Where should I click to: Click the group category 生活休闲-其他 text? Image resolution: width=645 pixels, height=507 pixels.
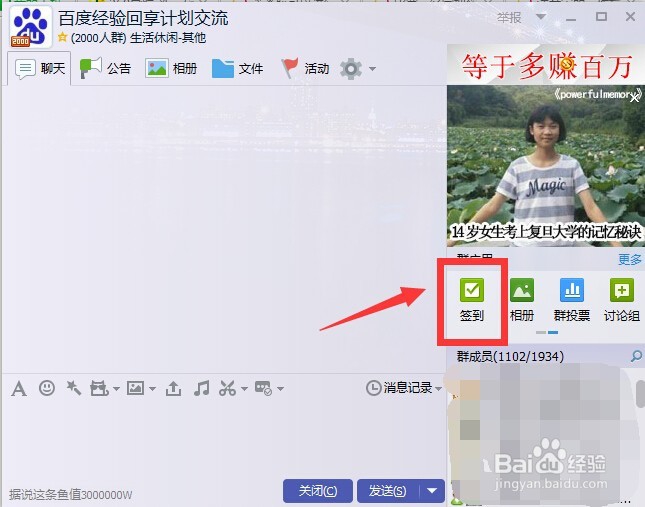pyautogui.click(x=167, y=38)
